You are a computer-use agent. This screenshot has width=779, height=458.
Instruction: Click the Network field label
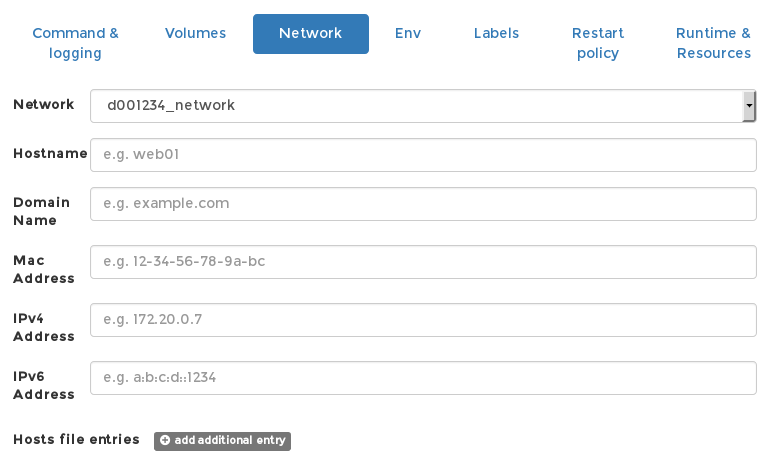(44, 104)
